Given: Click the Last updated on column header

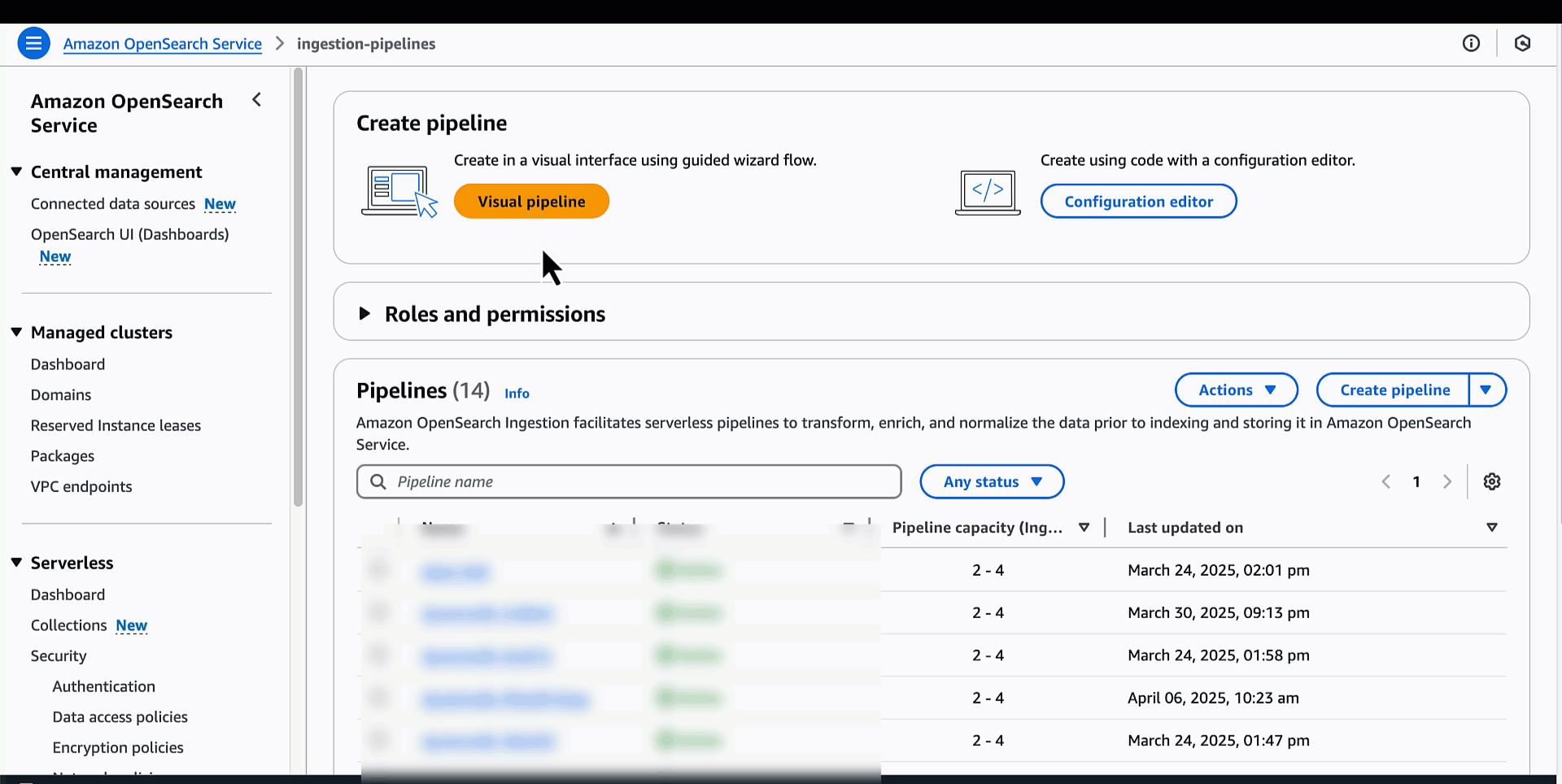Looking at the screenshot, I should tap(1185, 527).
